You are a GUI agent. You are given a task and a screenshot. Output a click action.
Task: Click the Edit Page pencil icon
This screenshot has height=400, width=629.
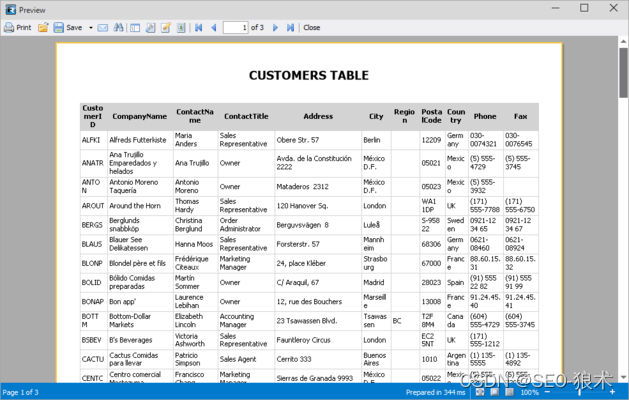pos(166,28)
